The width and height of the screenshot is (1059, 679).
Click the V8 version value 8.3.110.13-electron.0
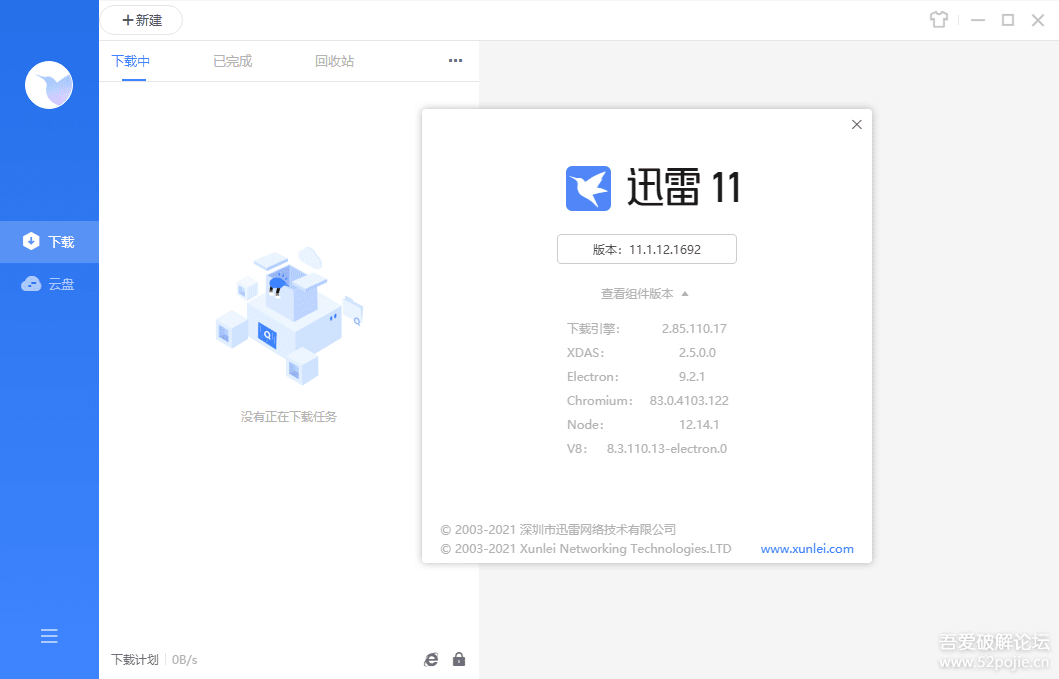[x=667, y=449]
